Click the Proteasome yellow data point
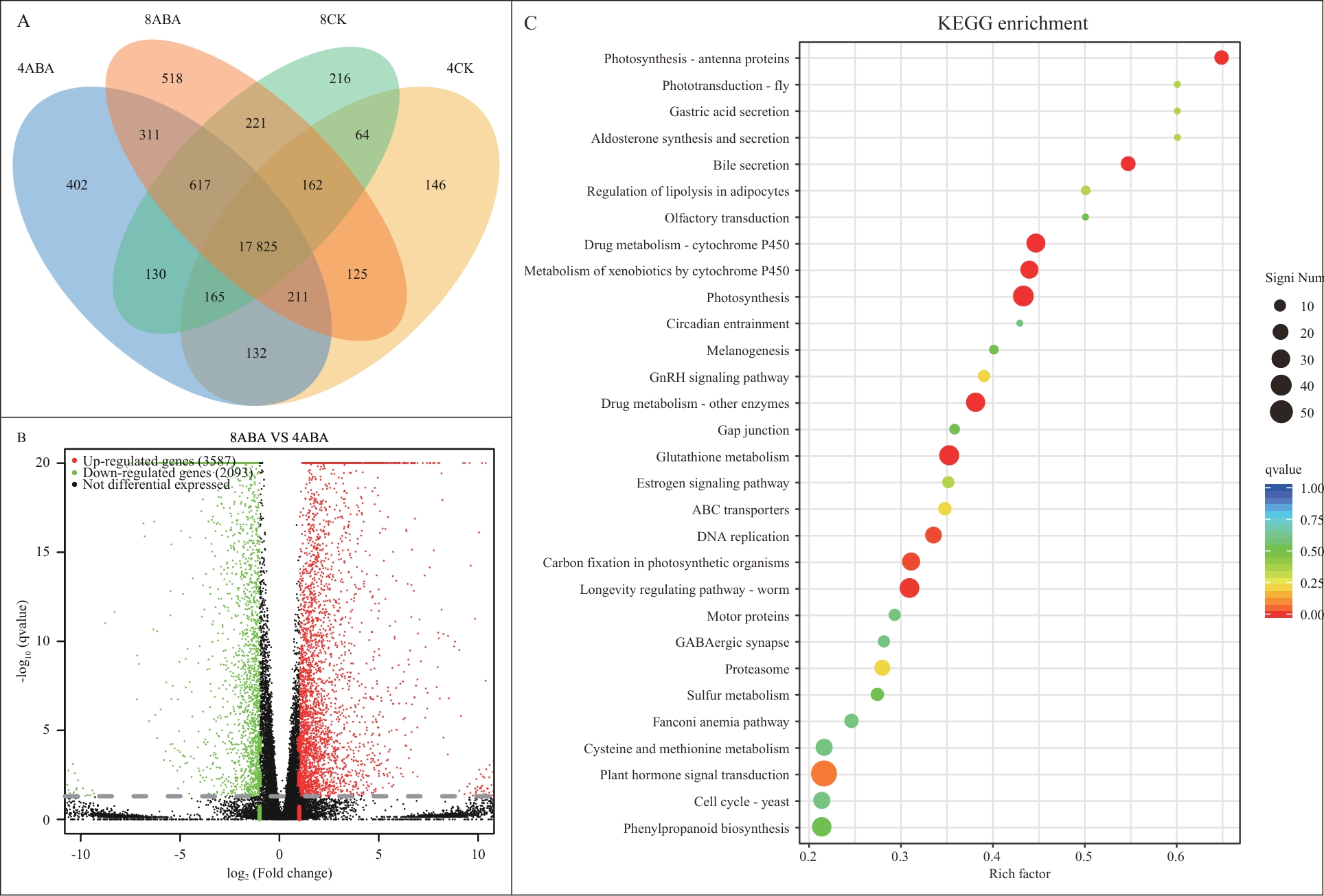 click(x=882, y=668)
